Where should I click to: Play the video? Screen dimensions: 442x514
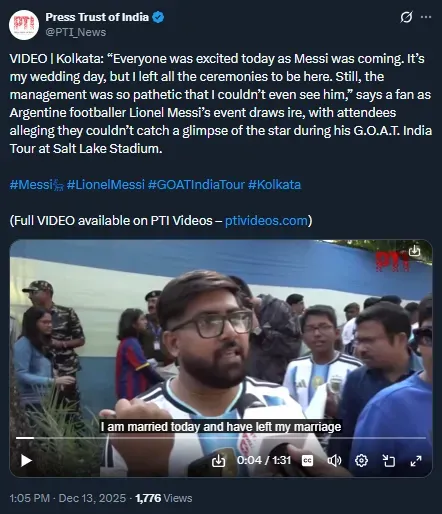point(26,461)
